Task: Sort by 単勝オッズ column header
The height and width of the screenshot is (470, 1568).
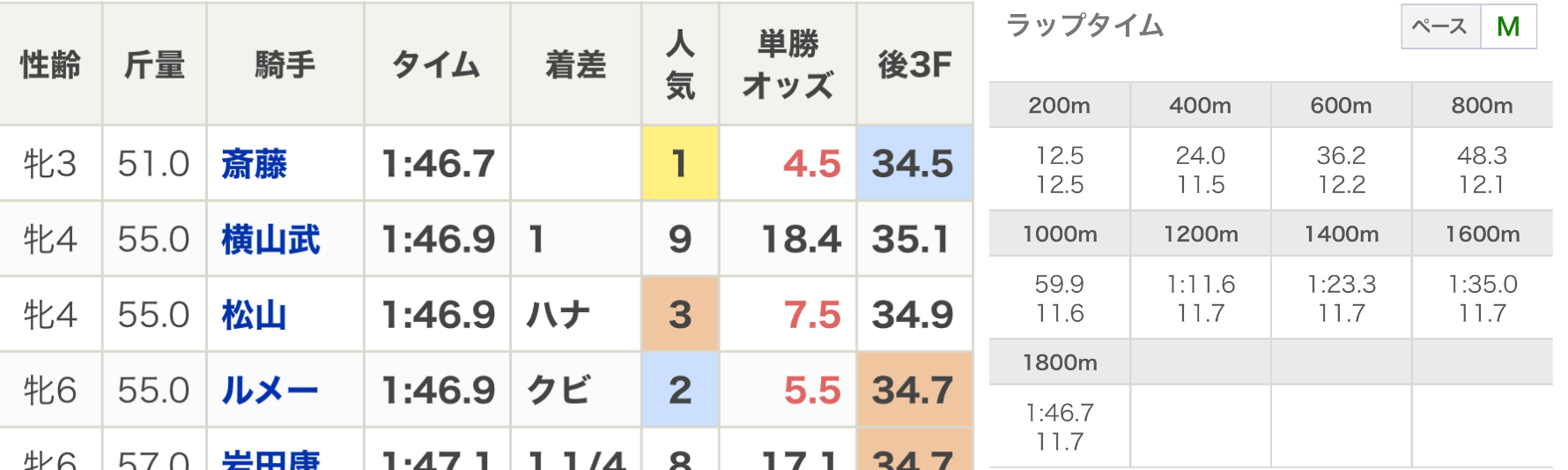Action: [788, 64]
